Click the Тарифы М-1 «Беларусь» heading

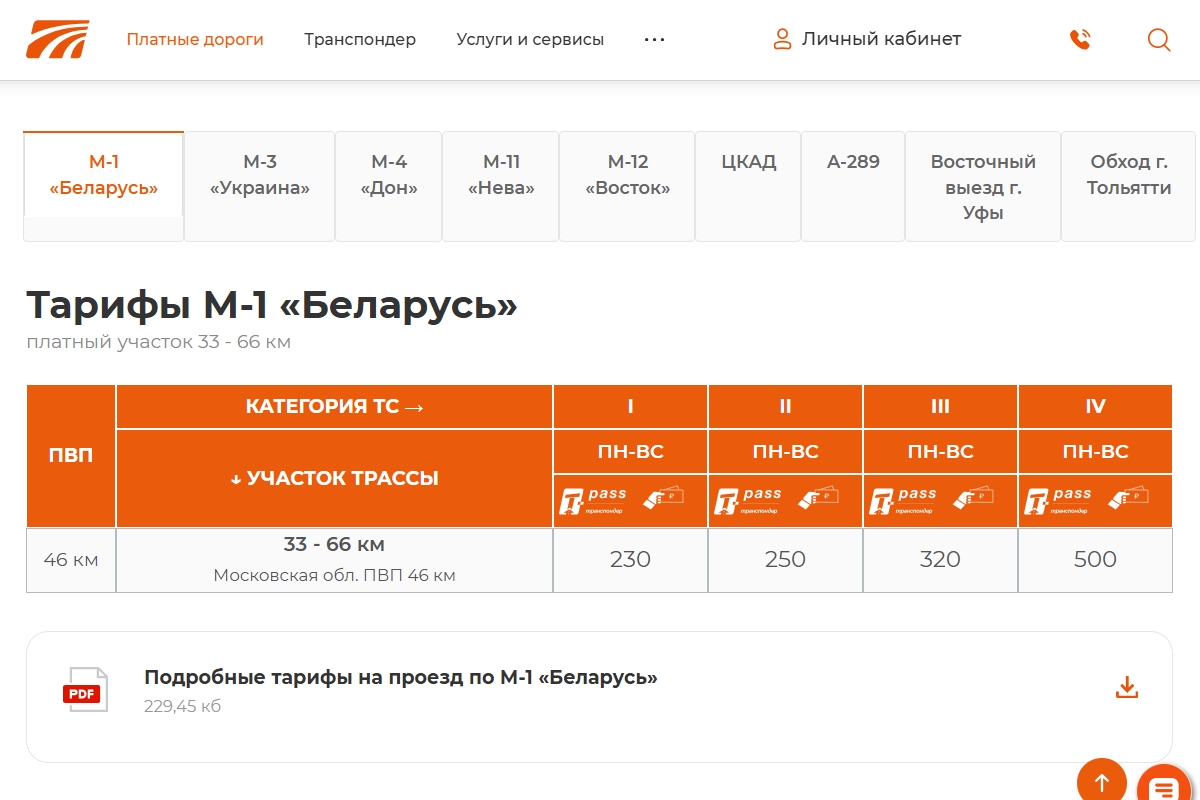point(272,305)
